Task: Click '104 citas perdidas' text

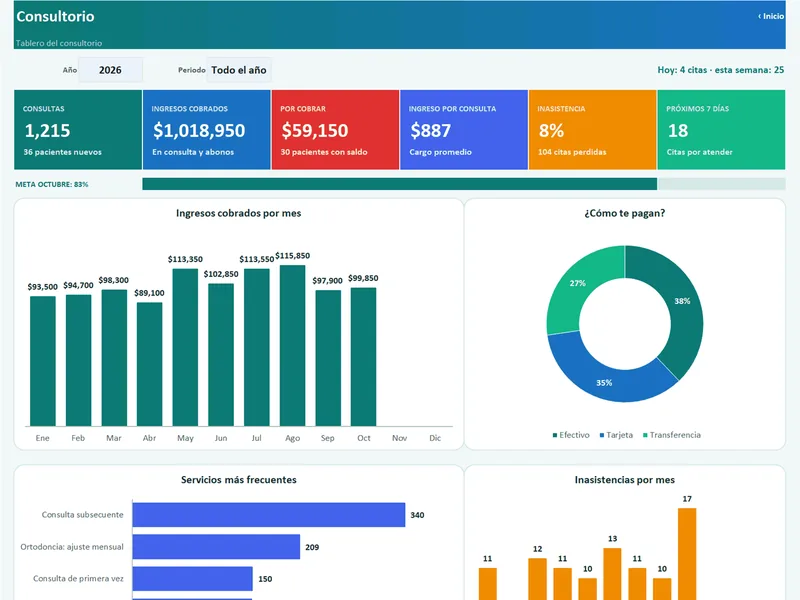Action: [x=572, y=152]
